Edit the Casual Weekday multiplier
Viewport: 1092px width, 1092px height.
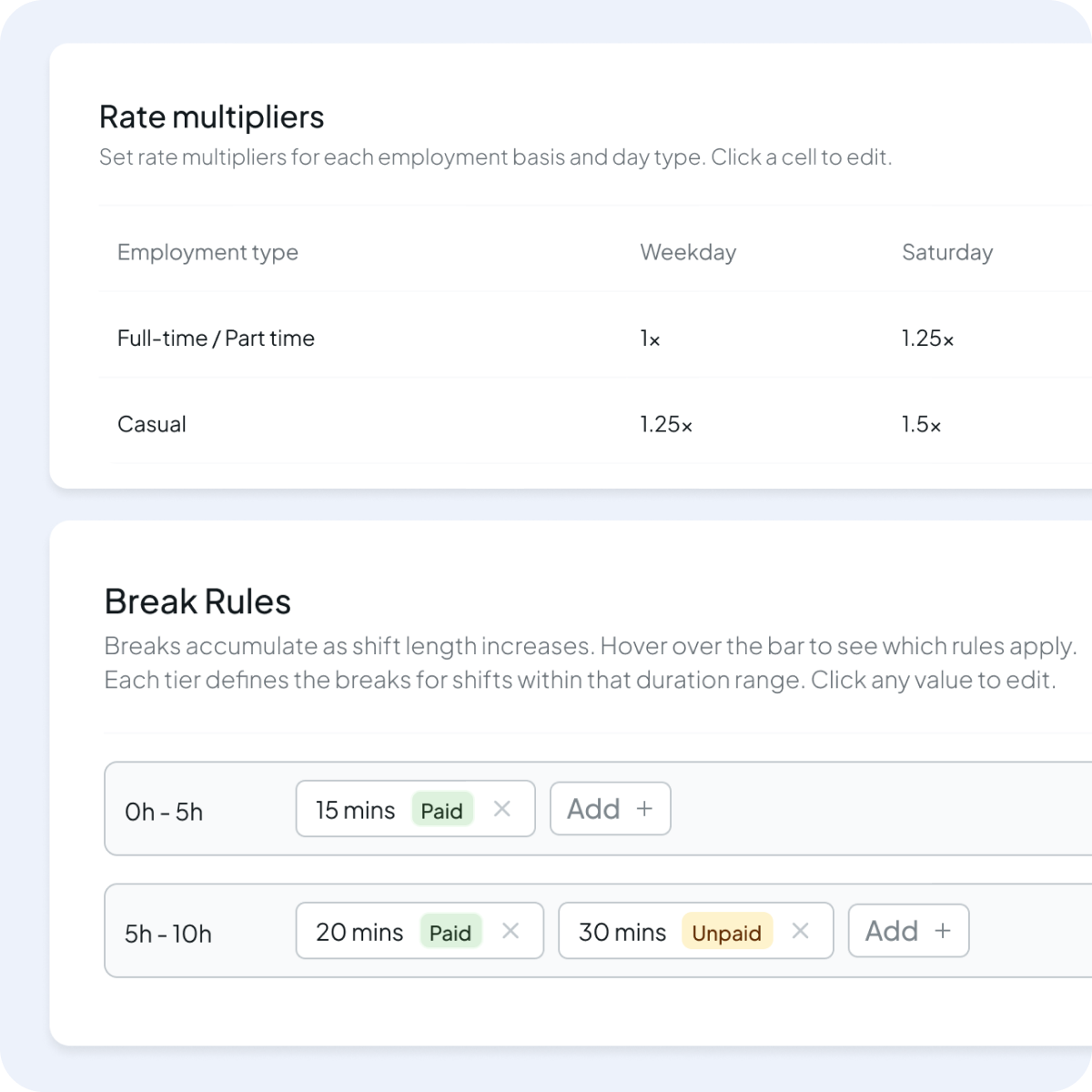(x=665, y=423)
